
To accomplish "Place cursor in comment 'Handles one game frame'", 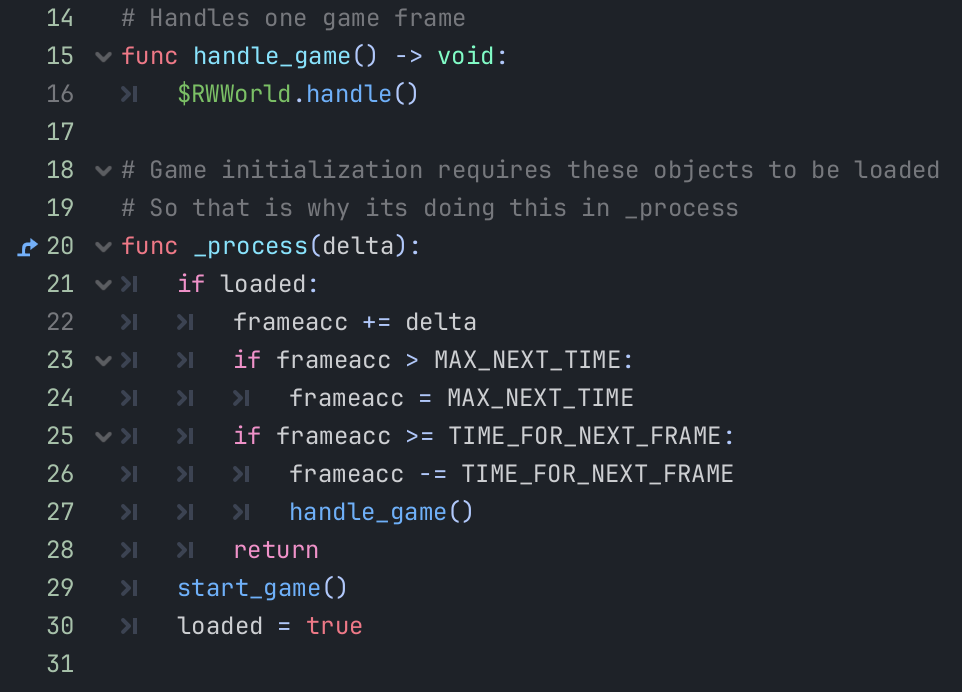I will (x=306, y=18).
